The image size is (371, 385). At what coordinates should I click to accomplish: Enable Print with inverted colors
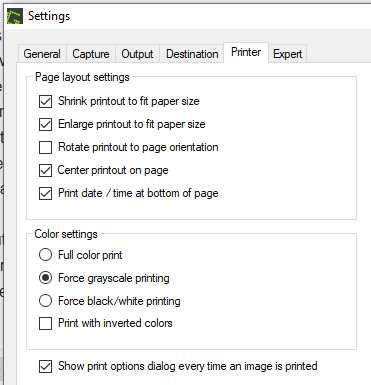(45, 323)
